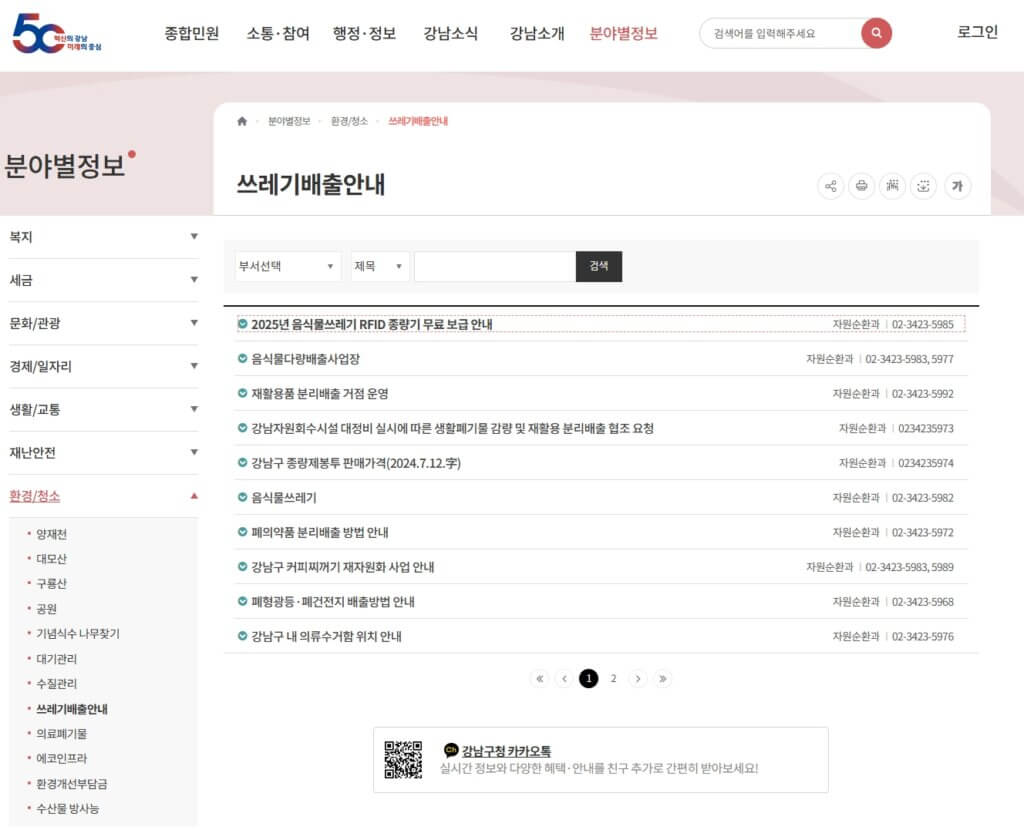The width and height of the screenshot is (1024, 830).
Task: Click the home icon in the breadcrumb
Action: pos(241,120)
